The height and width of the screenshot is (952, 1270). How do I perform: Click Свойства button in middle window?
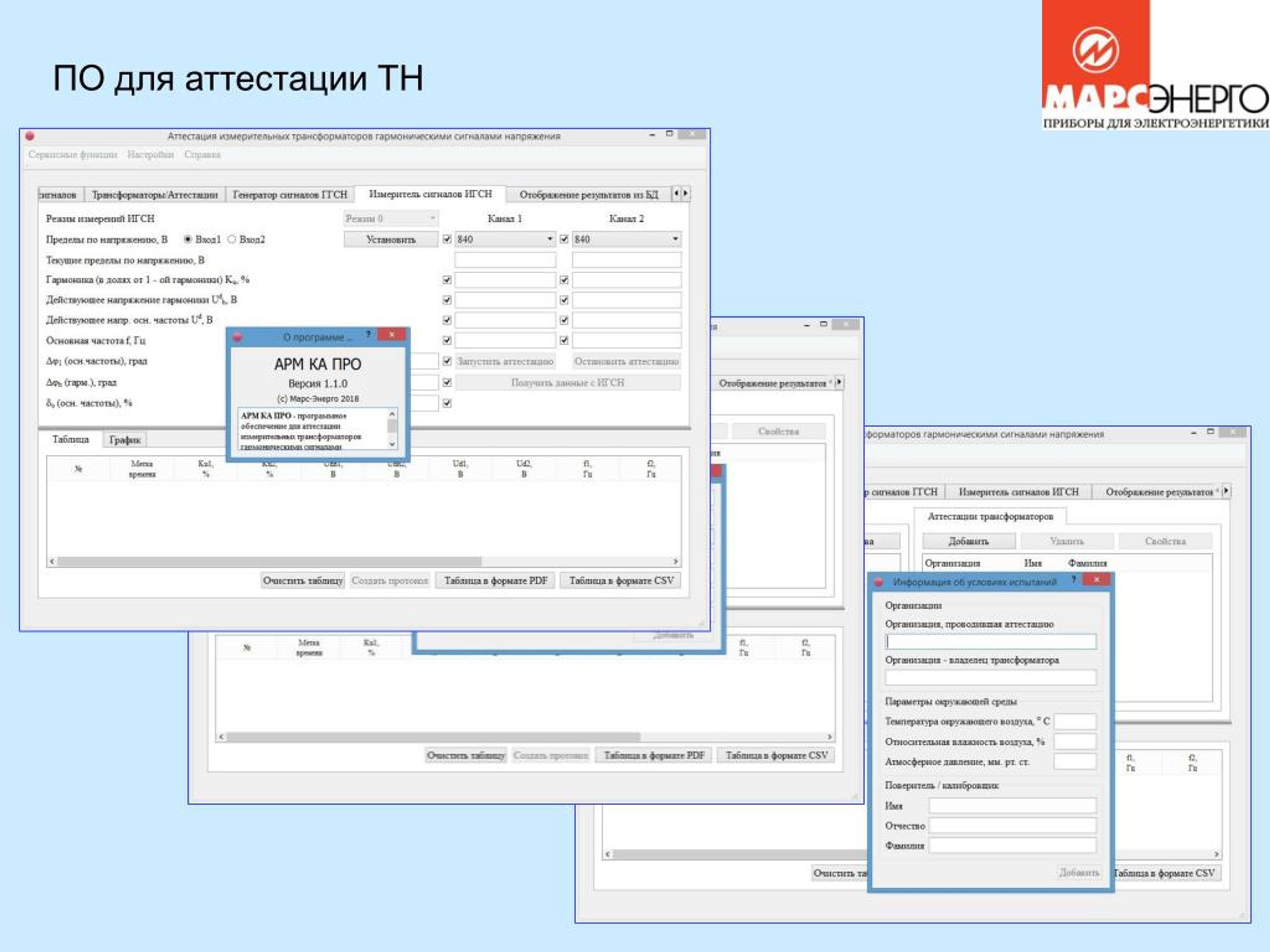click(778, 431)
